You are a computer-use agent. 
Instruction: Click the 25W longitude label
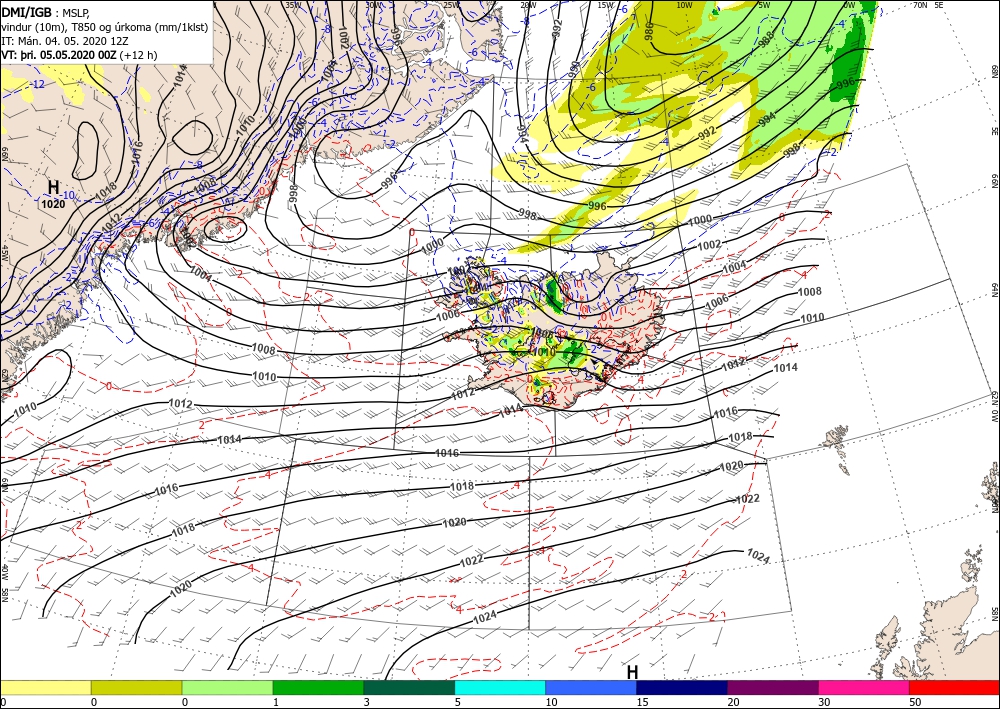(451, 5)
